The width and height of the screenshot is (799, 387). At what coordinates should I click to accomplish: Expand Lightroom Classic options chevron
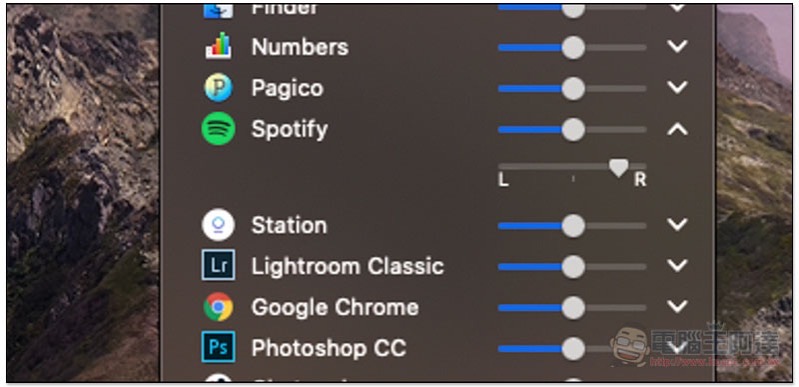pyautogui.click(x=677, y=266)
